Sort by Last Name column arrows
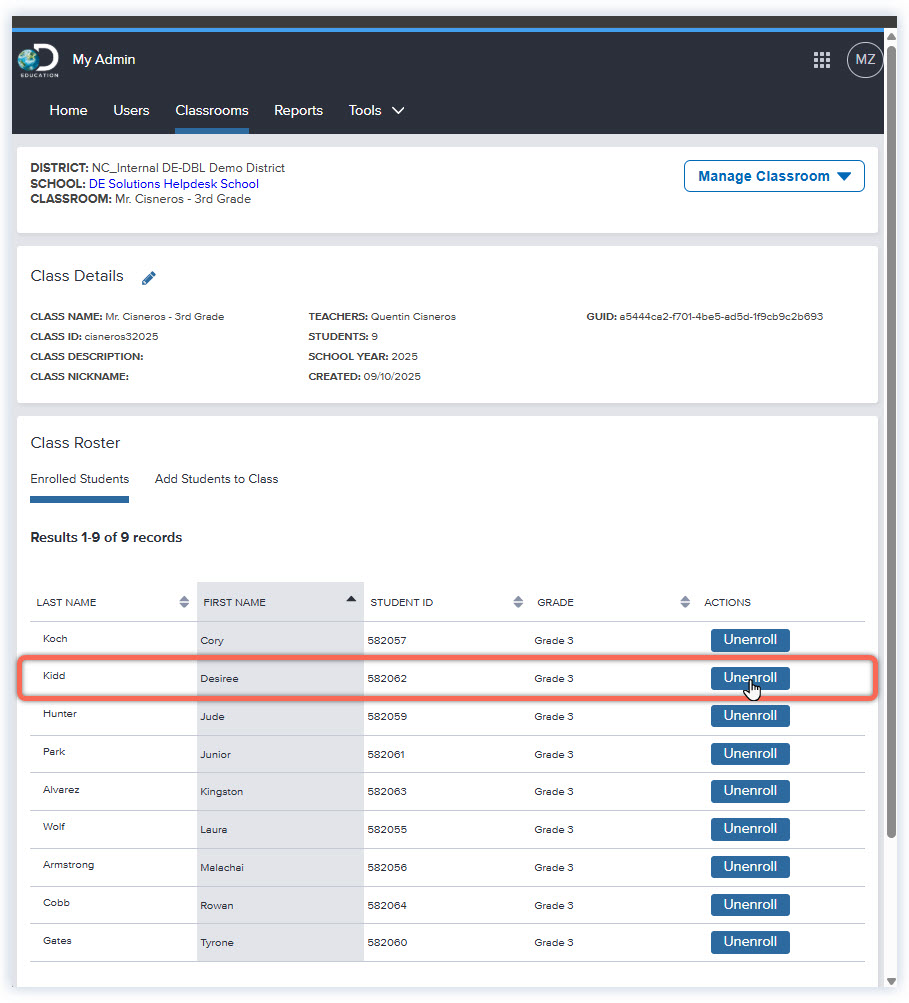909x1003 pixels. tap(184, 602)
